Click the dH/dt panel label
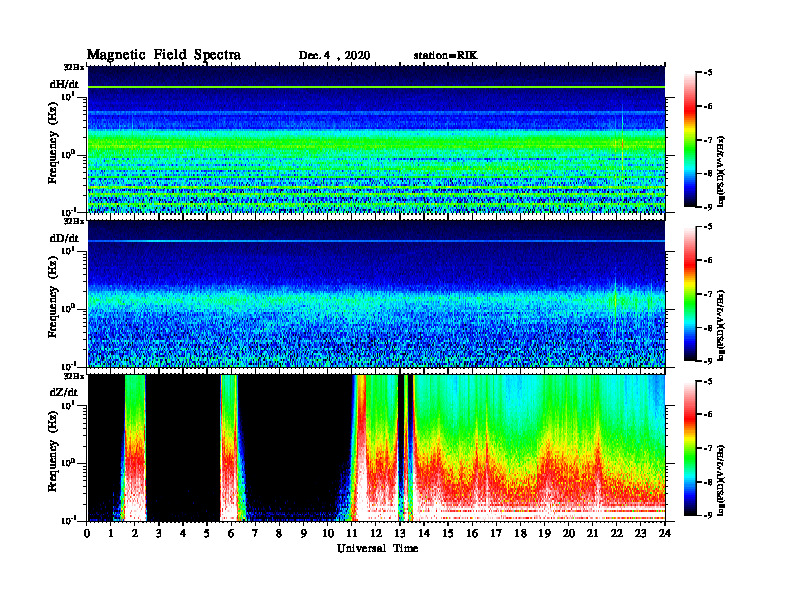 tap(64, 84)
